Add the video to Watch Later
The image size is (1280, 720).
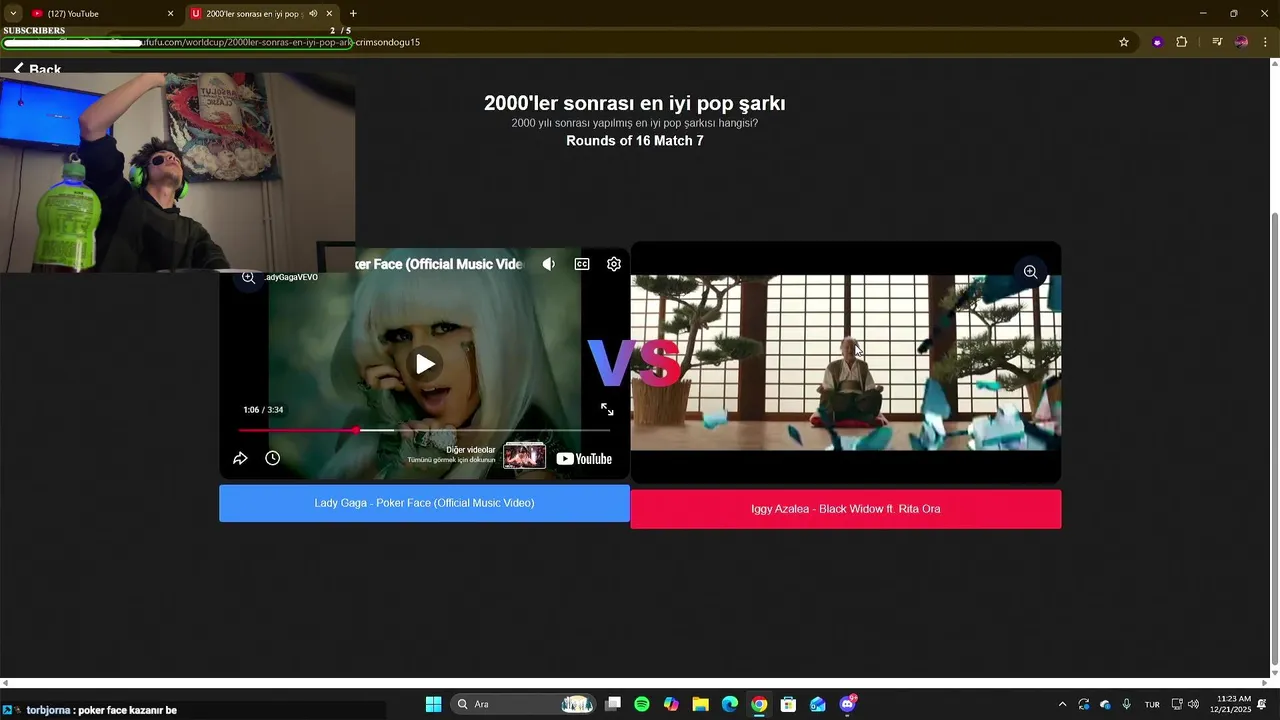(272, 458)
